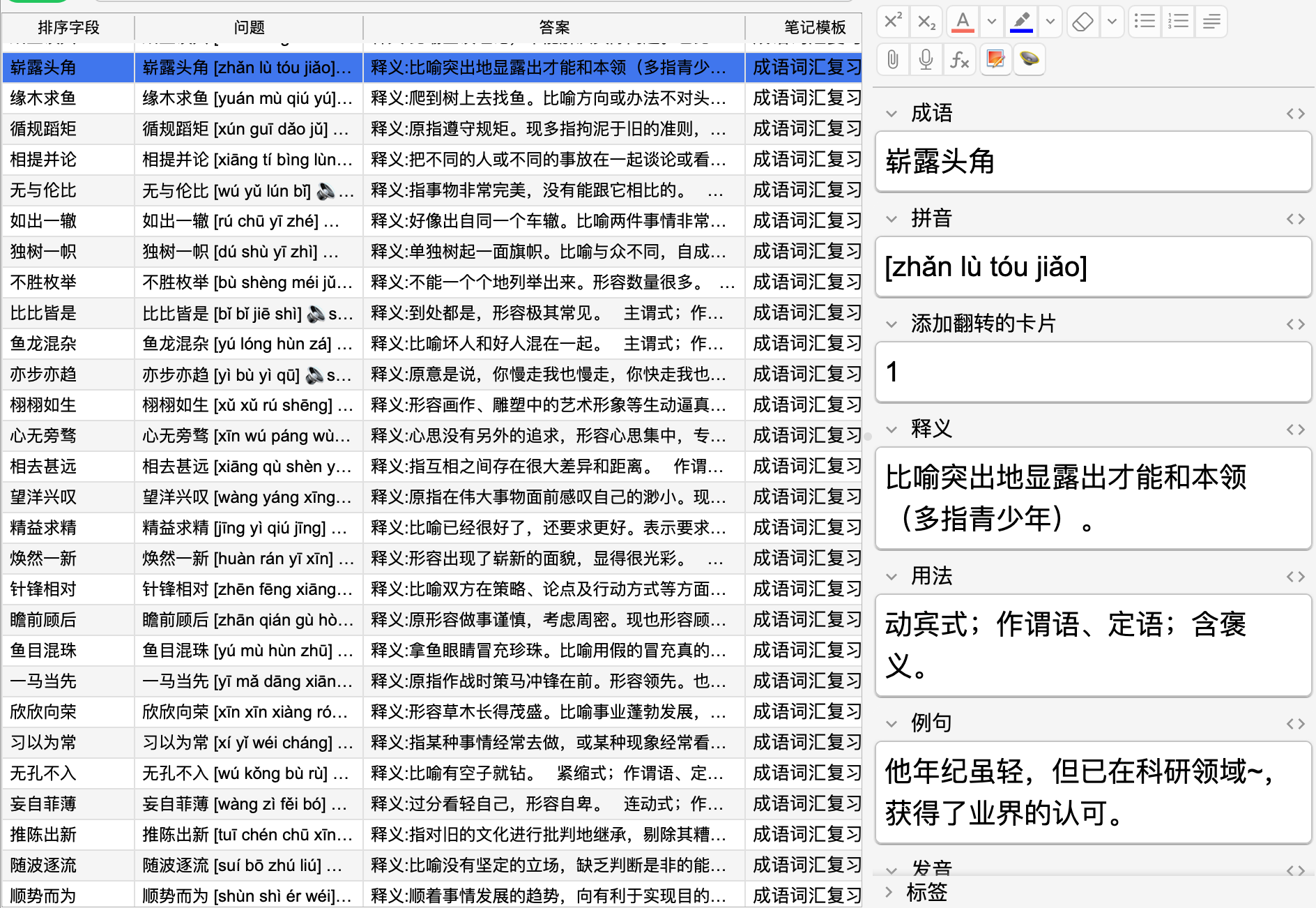Select the 无与伦比 row
The height and width of the screenshot is (908, 1316).
point(432,190)
